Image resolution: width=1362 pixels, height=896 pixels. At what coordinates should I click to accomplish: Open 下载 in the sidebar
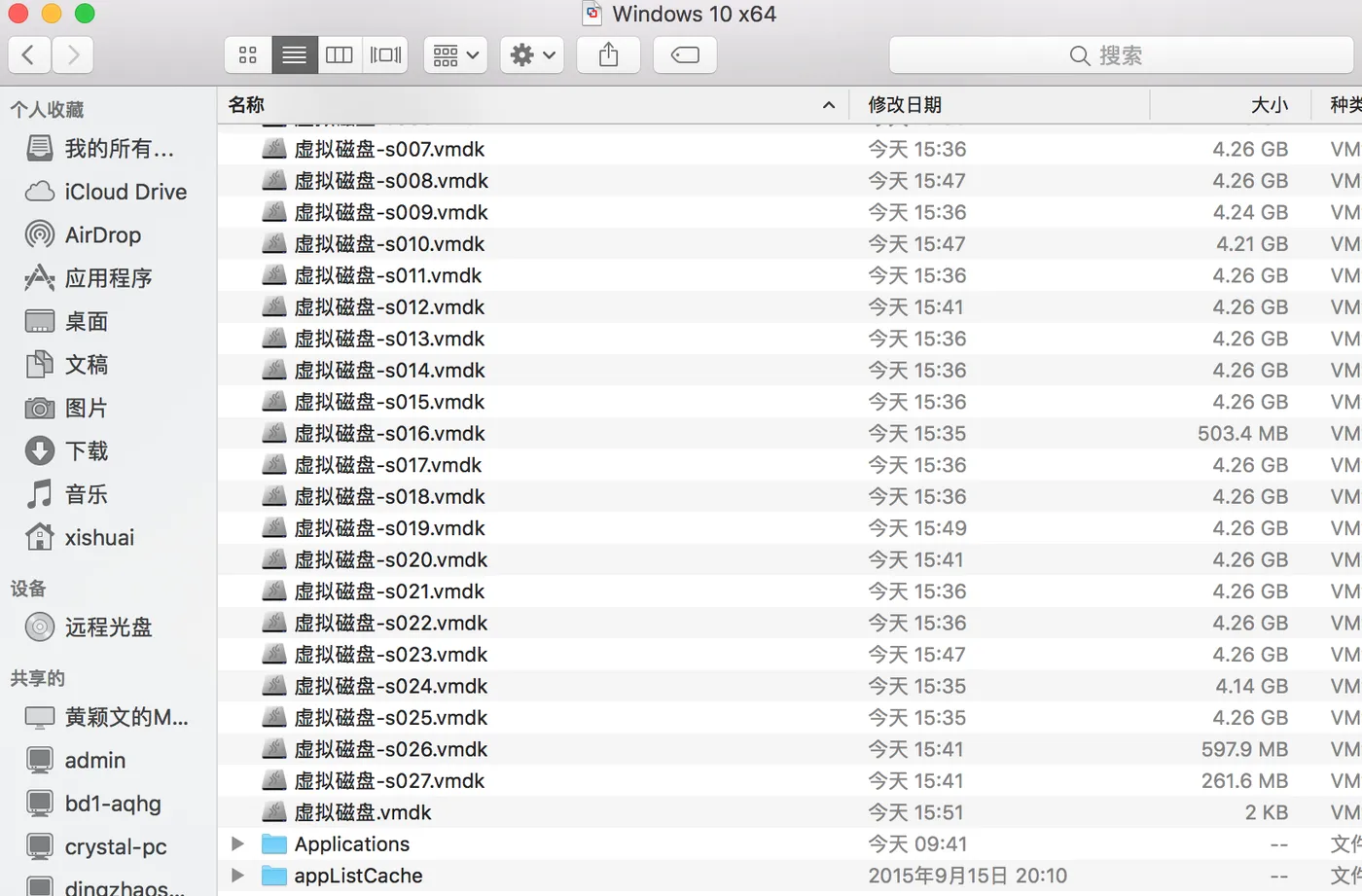tap(107, 450)
